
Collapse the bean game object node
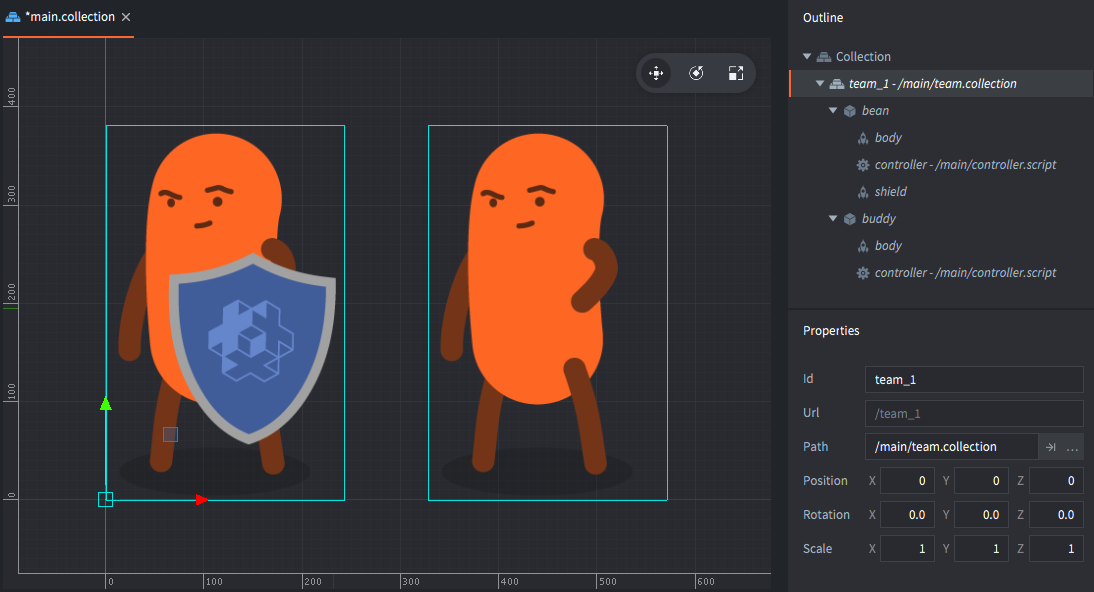pyautogui.click(x=833, y=111)
